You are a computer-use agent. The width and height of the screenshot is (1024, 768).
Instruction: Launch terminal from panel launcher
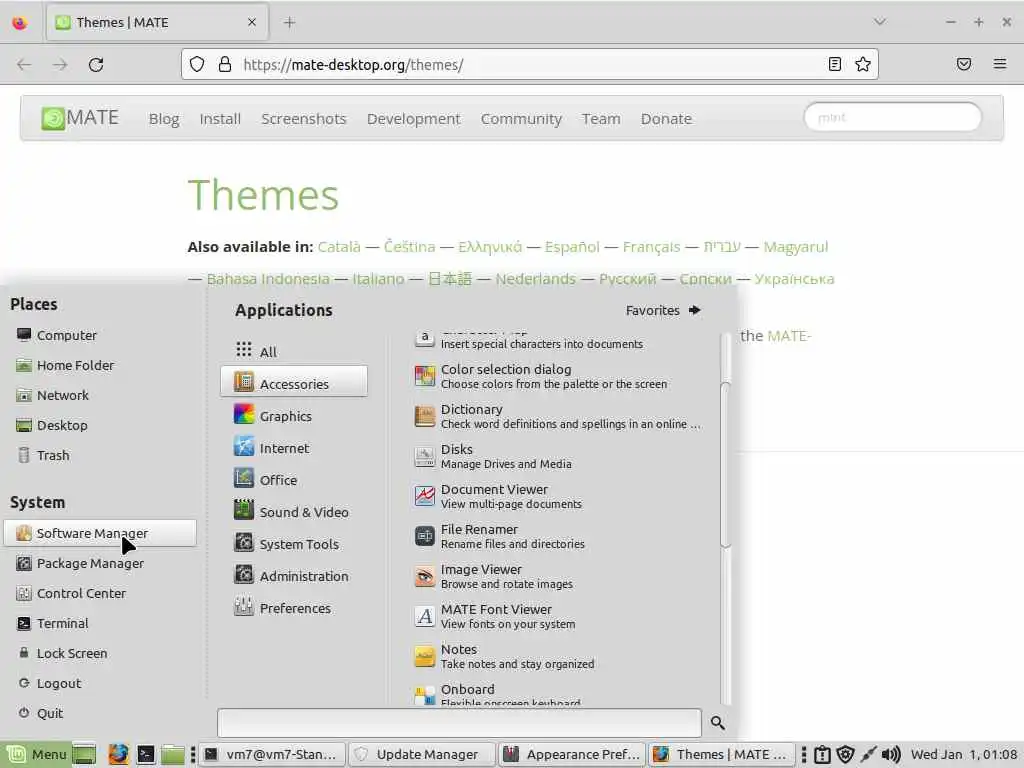pyautogui.click(x=146, y=754)
